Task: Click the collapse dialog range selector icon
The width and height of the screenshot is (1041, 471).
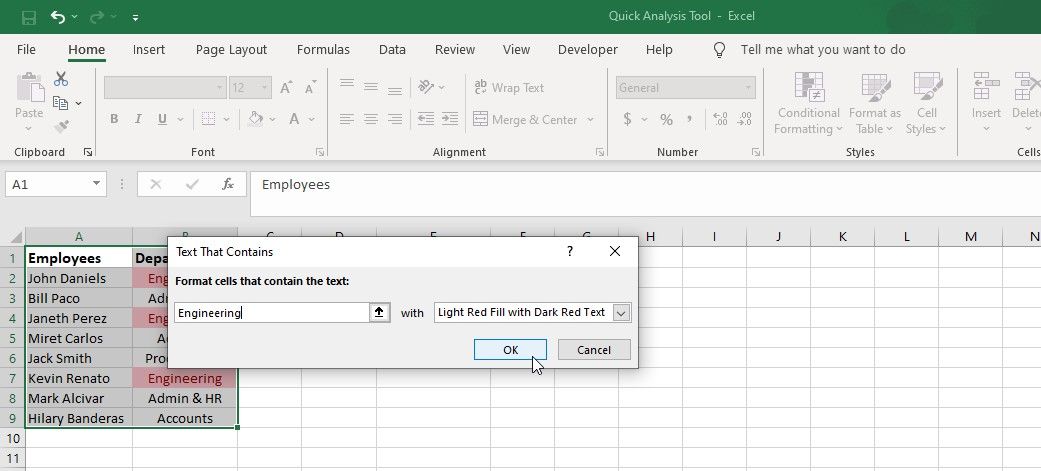Action: [x=379, y=312]
